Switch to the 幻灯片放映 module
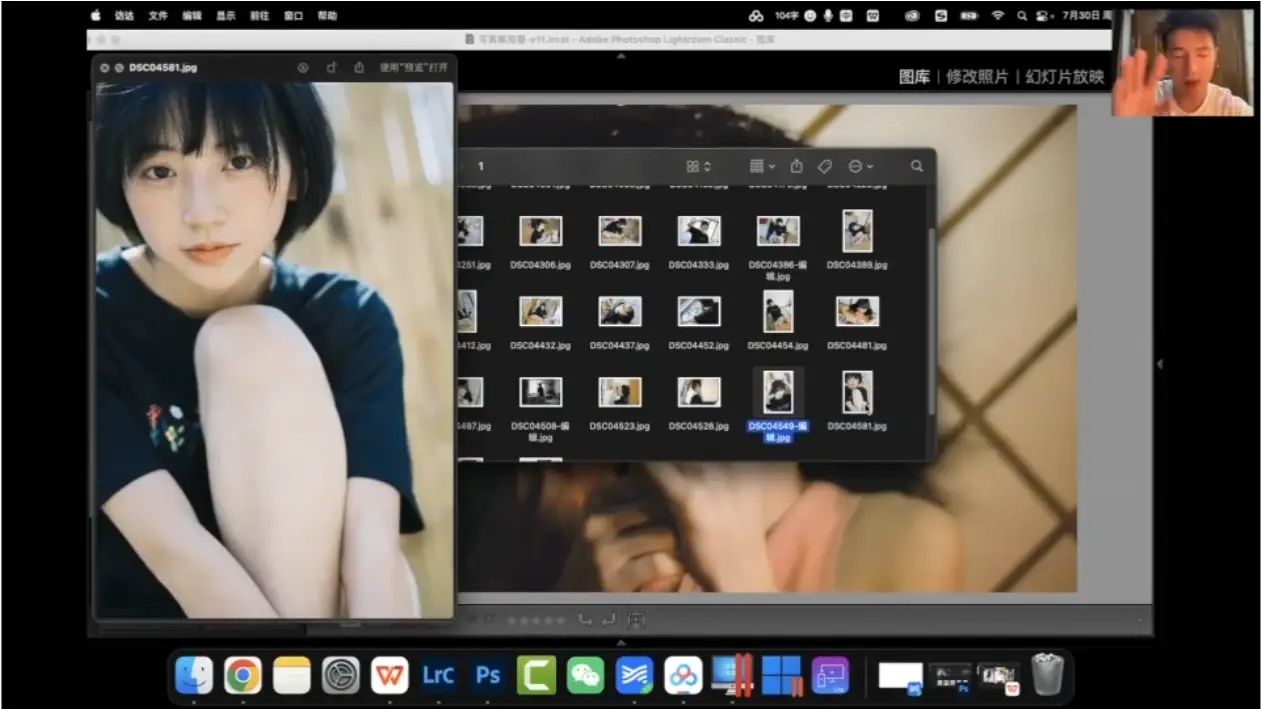 point(1064,77)
